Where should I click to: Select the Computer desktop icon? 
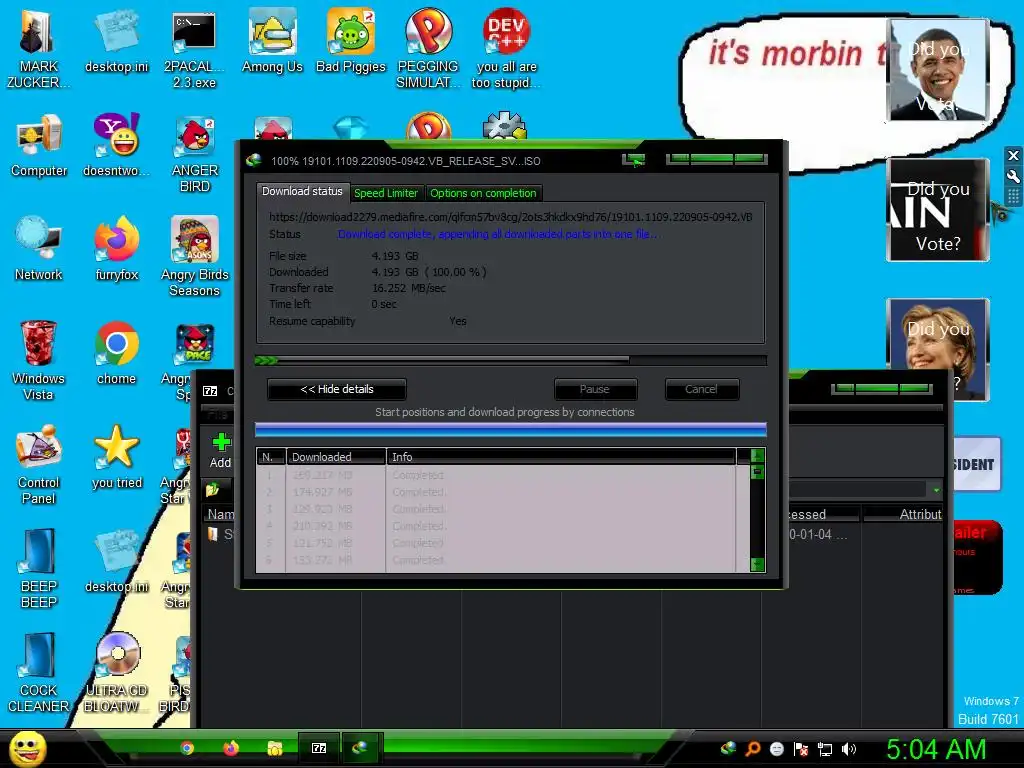(x=39, y=145)
